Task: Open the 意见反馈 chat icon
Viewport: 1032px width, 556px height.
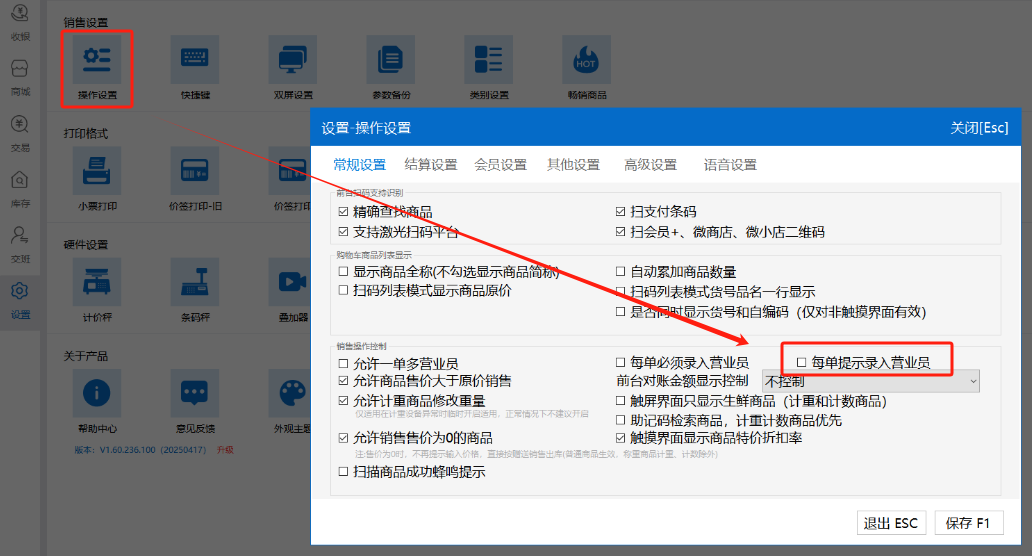Action: pyautogui.click(x=195, y=393)
